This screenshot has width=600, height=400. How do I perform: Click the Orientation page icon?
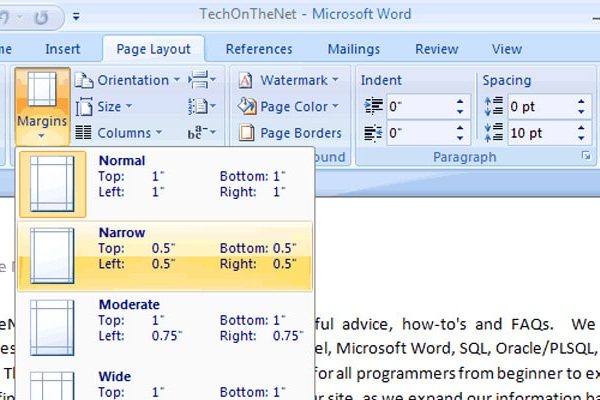(84, 80)
